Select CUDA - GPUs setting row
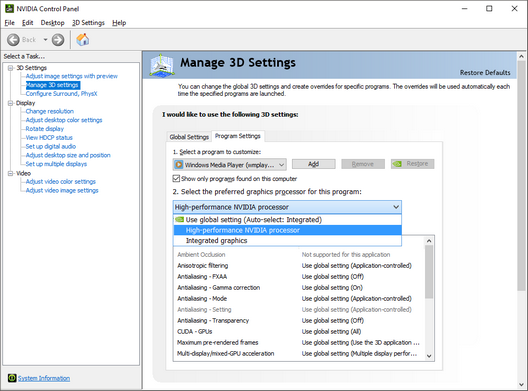The width and height of the screenshot is (528, 391). click(x=298, y=331)
